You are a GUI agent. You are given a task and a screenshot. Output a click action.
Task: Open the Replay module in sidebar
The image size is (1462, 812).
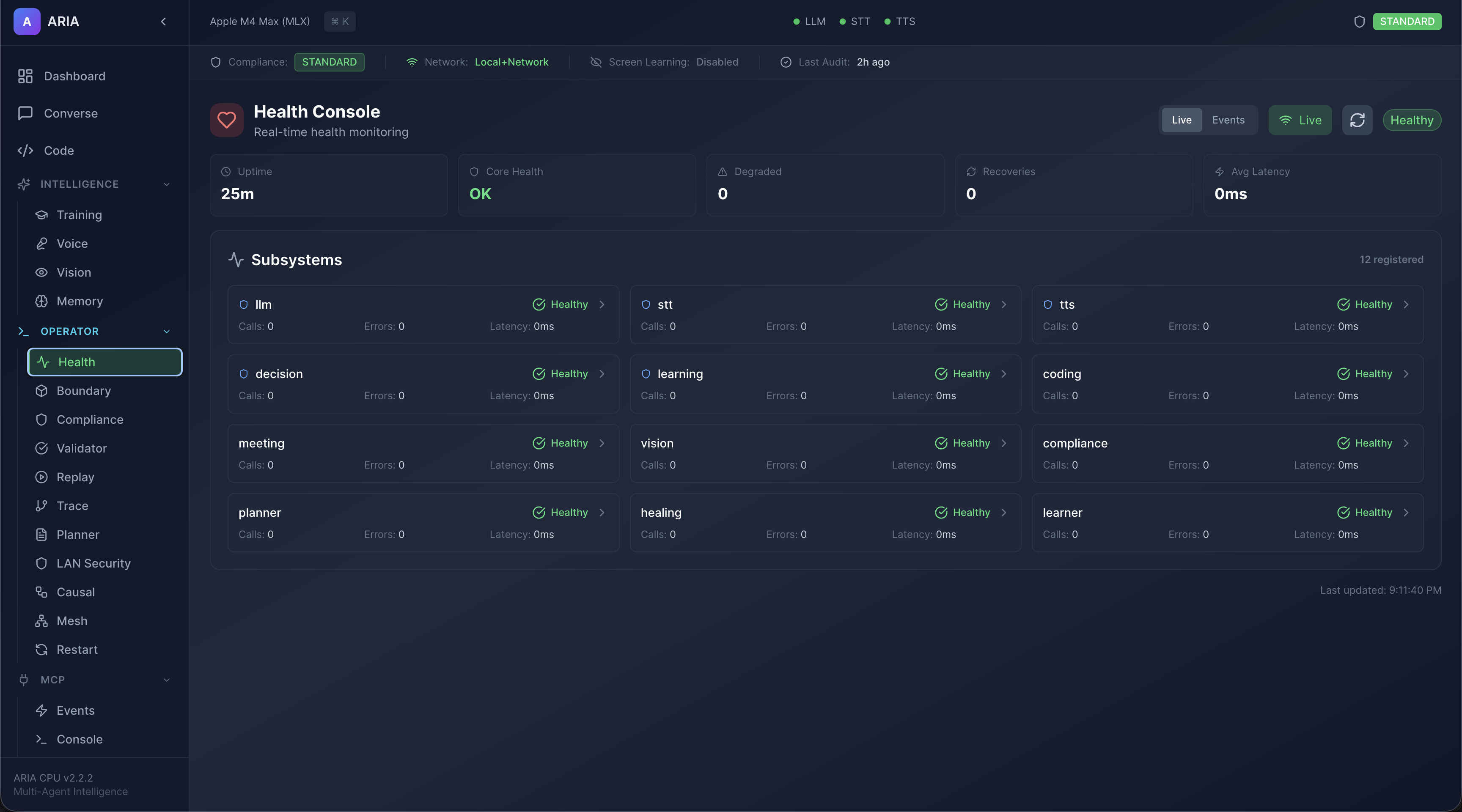[75, 477]
